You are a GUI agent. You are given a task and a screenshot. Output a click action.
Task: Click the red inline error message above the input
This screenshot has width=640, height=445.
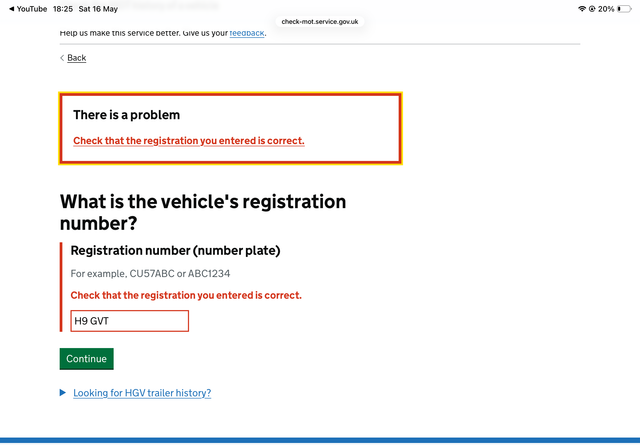pos(186,296)
